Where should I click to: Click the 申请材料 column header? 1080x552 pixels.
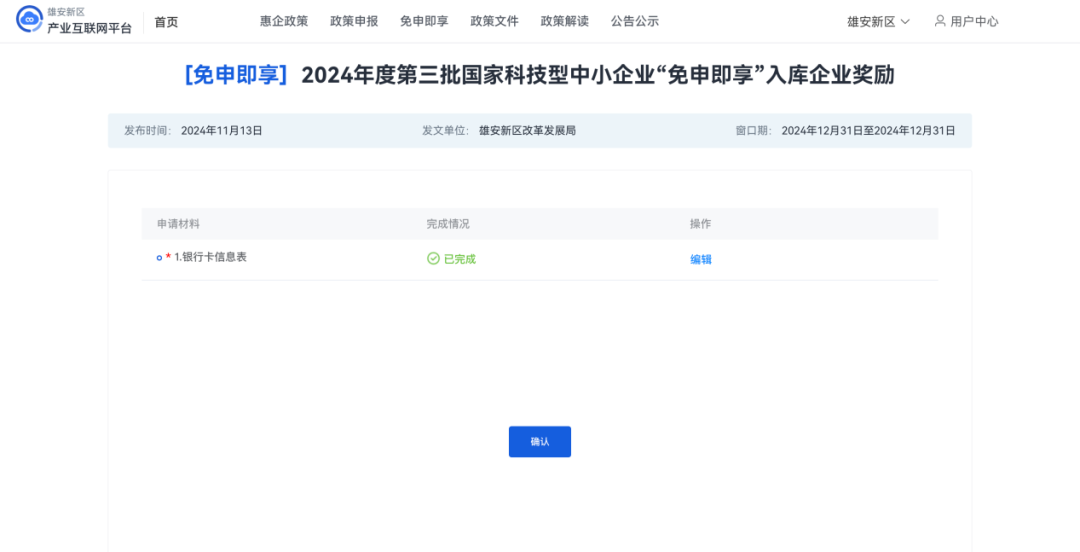[x=178, y=224]
